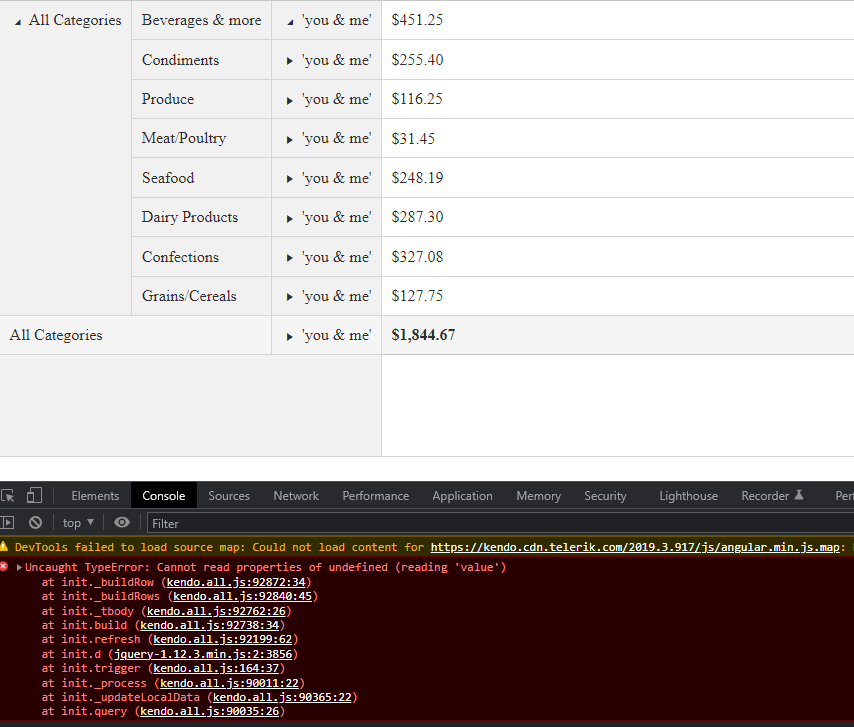
Task: Click the red error icon in console
Action: (5, 567)
